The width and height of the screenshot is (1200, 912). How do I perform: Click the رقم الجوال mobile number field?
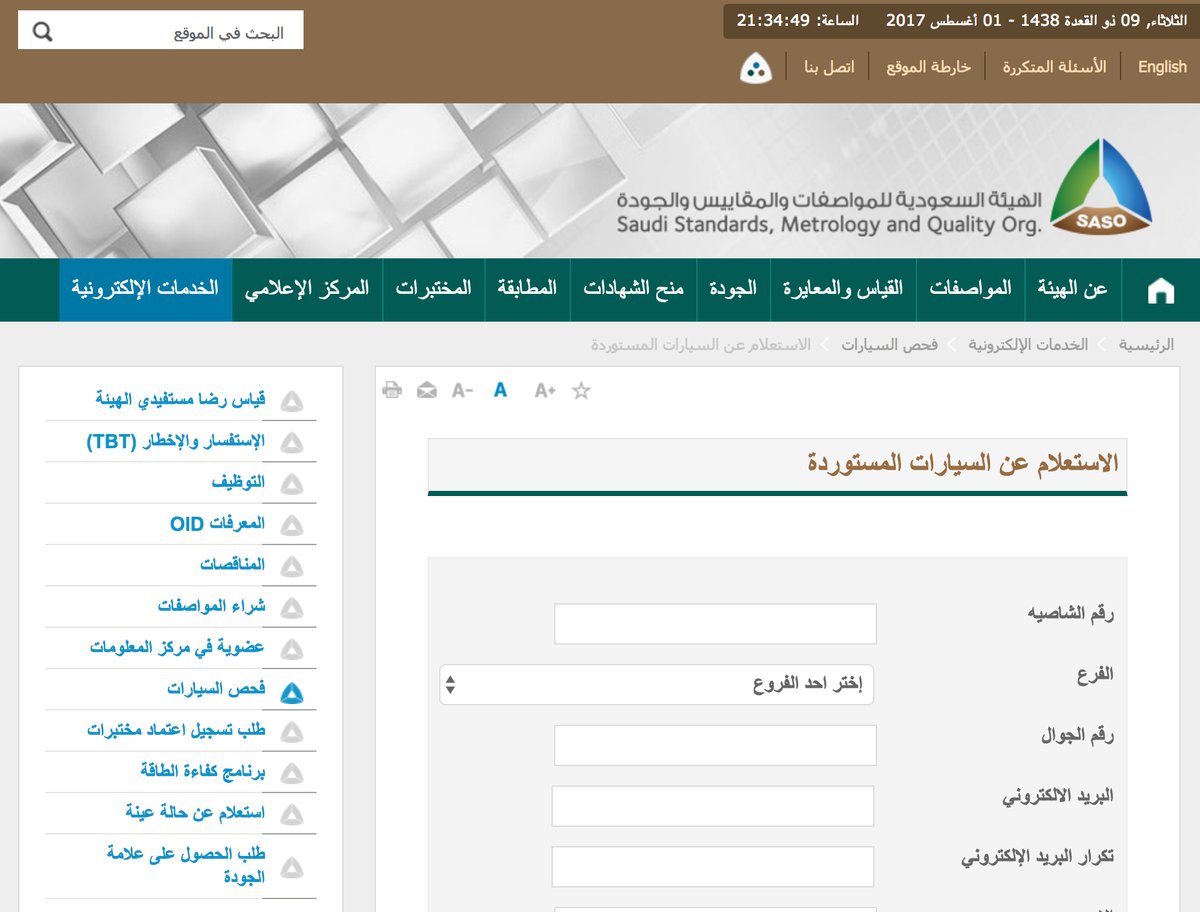click(715, 745)
